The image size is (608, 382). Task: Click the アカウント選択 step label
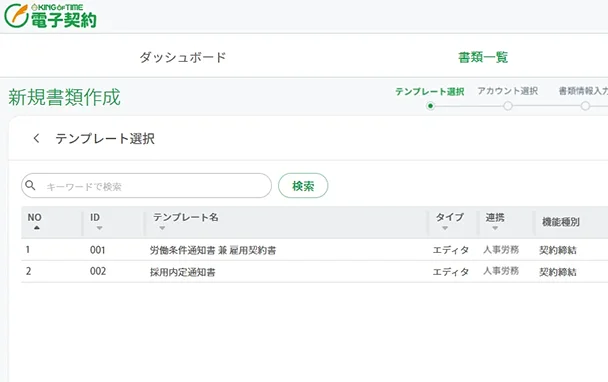click(508, 91)
